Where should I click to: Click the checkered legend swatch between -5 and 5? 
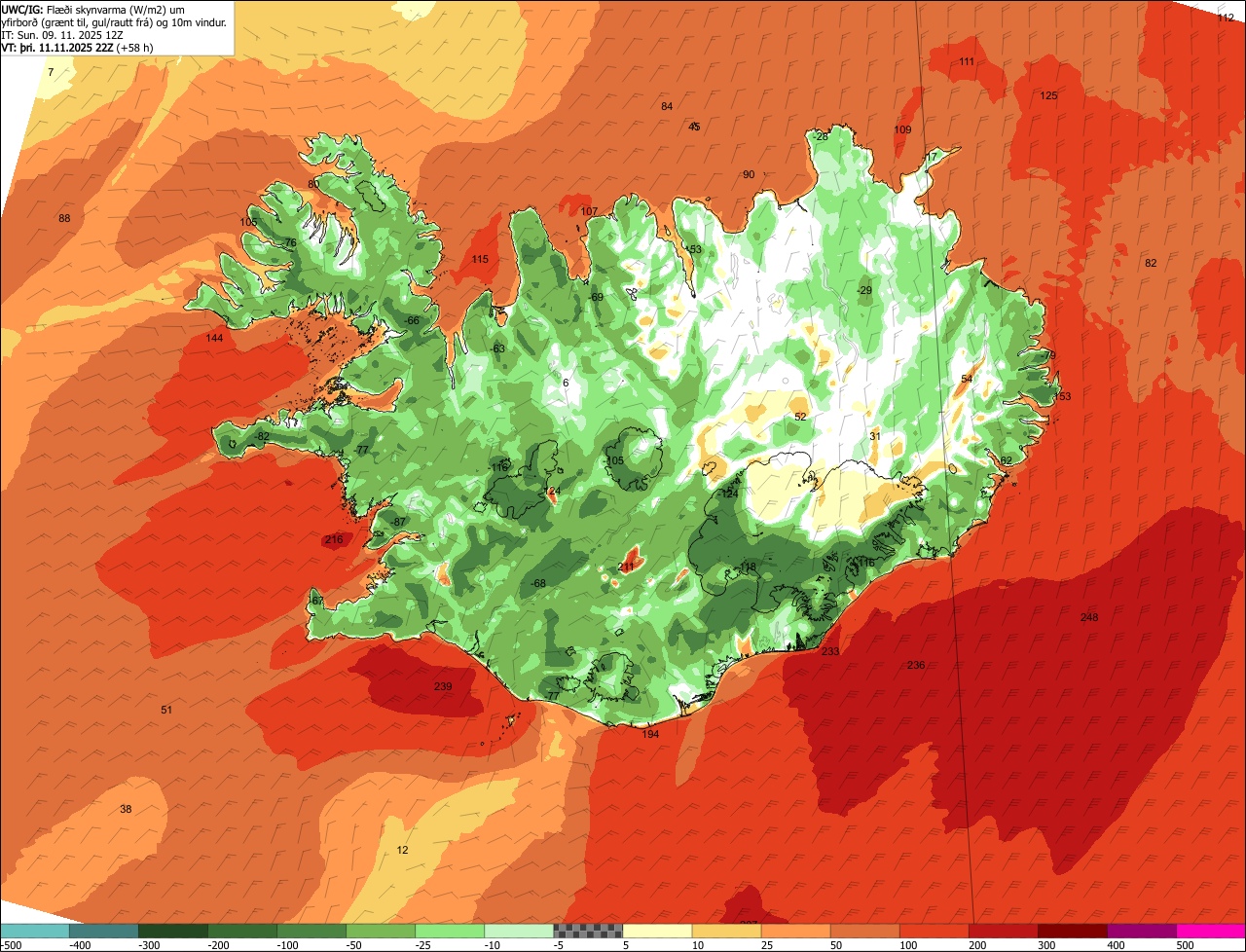point(587,931)
